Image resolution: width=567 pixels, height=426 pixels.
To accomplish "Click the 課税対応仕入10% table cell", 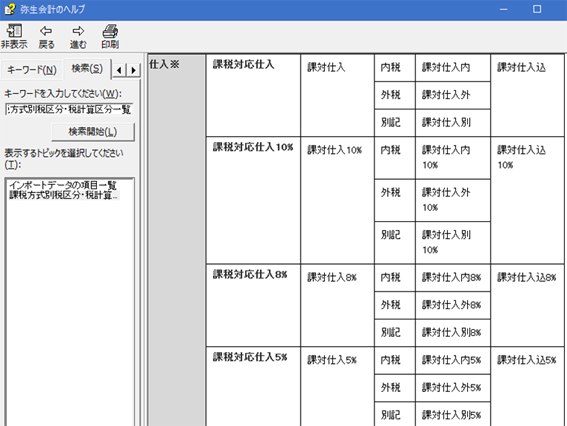I will 253,200.
